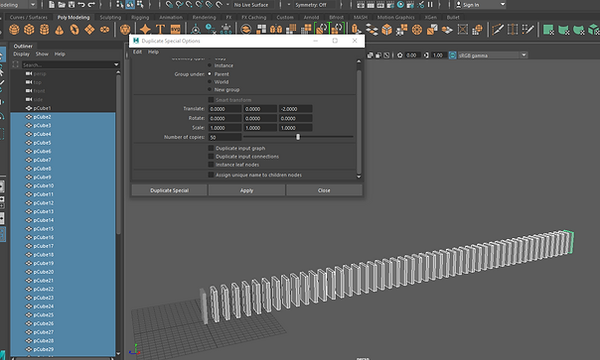The width and height of the screenshot is (600, 360).
Task: Open the Edit menu in Duplicate Special Options
Action: click(137, 52)
